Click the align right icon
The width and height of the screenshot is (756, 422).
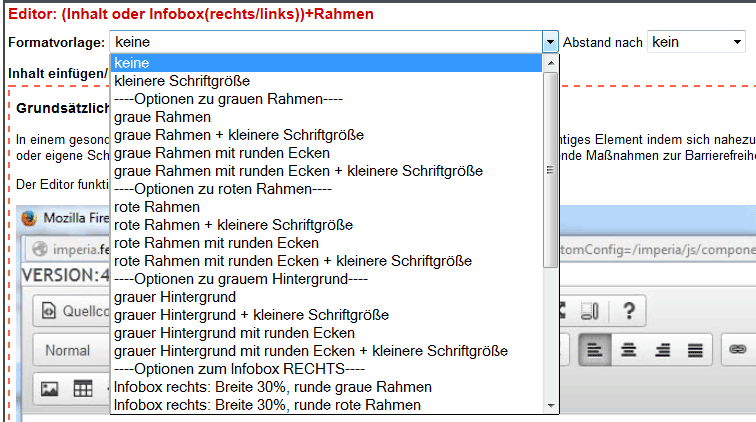pos(662,350)
